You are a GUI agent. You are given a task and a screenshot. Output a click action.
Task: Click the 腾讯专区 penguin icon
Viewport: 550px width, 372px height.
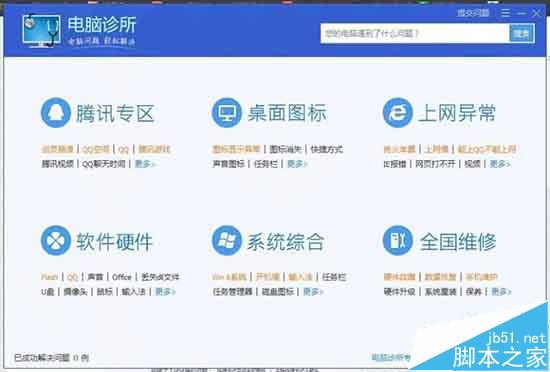[56, 113]
